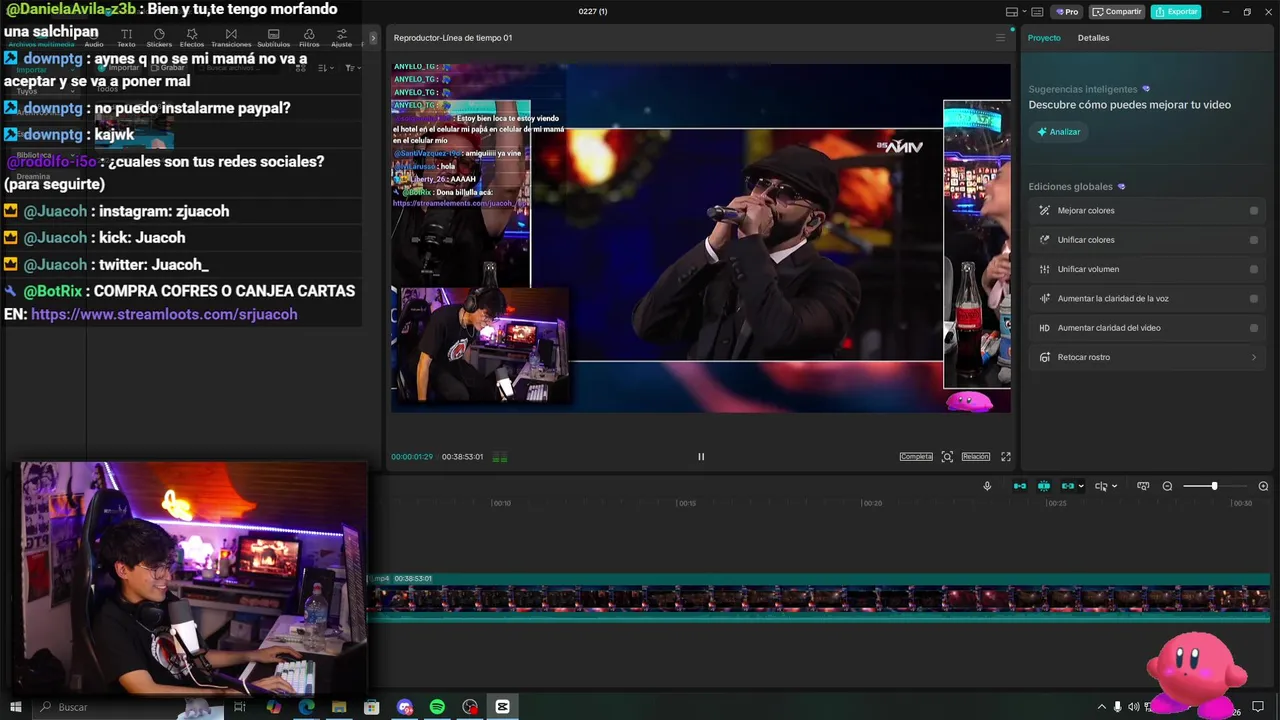Pause playback in the player
This screenshot has width=1280, height=720.
click(x=701, y=457)
